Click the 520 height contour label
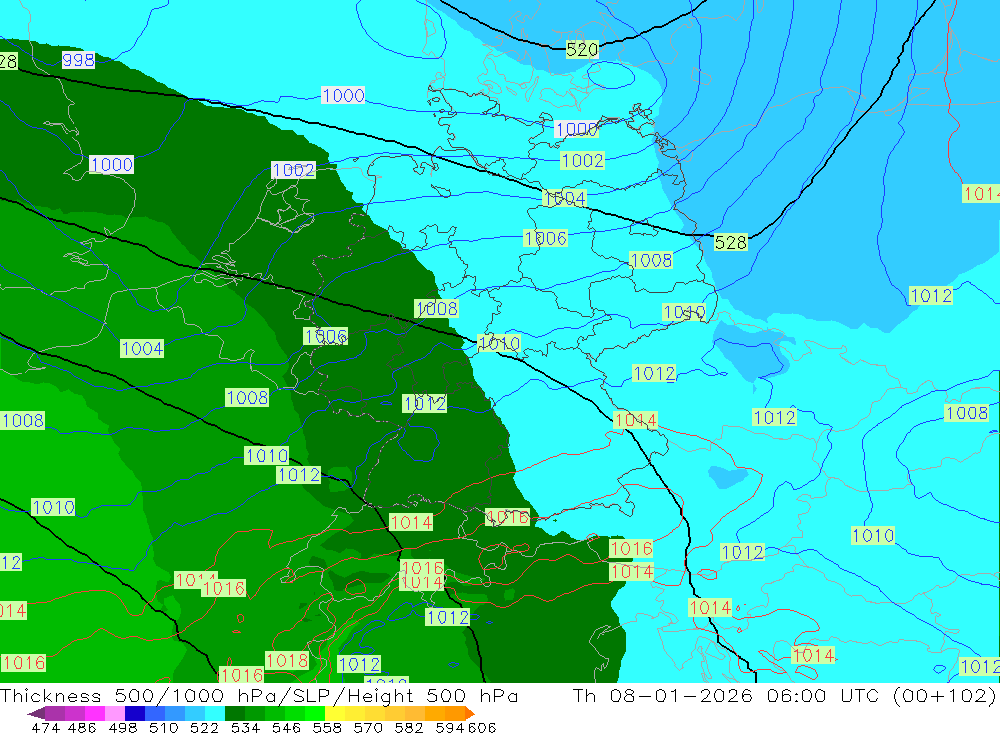1000x733 pixels. pyautogui.click(x=582, y=49)
